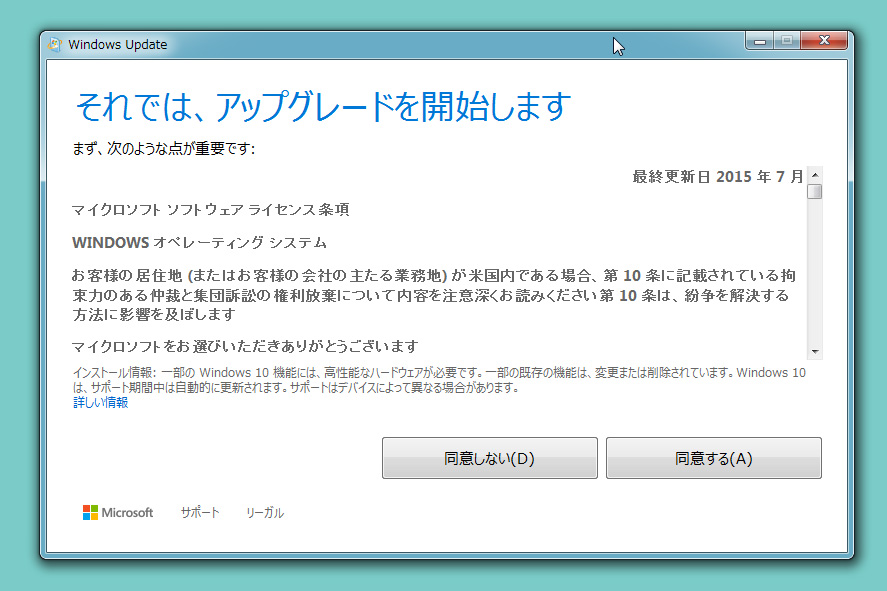
Task: Open the リーガル legal link
Action: point(265,512)
